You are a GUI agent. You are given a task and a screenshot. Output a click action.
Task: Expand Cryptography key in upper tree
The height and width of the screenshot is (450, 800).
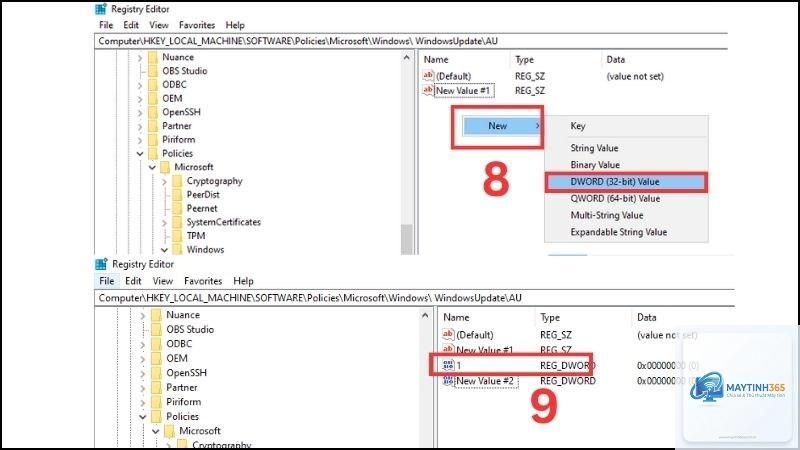(164, 182)
